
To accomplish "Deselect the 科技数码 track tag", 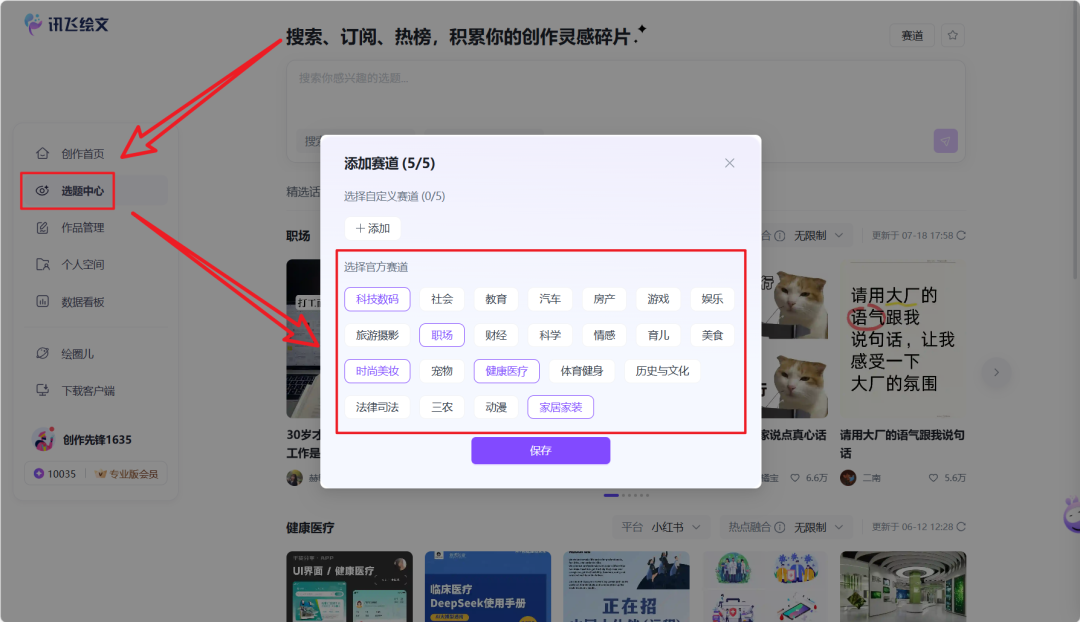I will [x=377, y=299].
